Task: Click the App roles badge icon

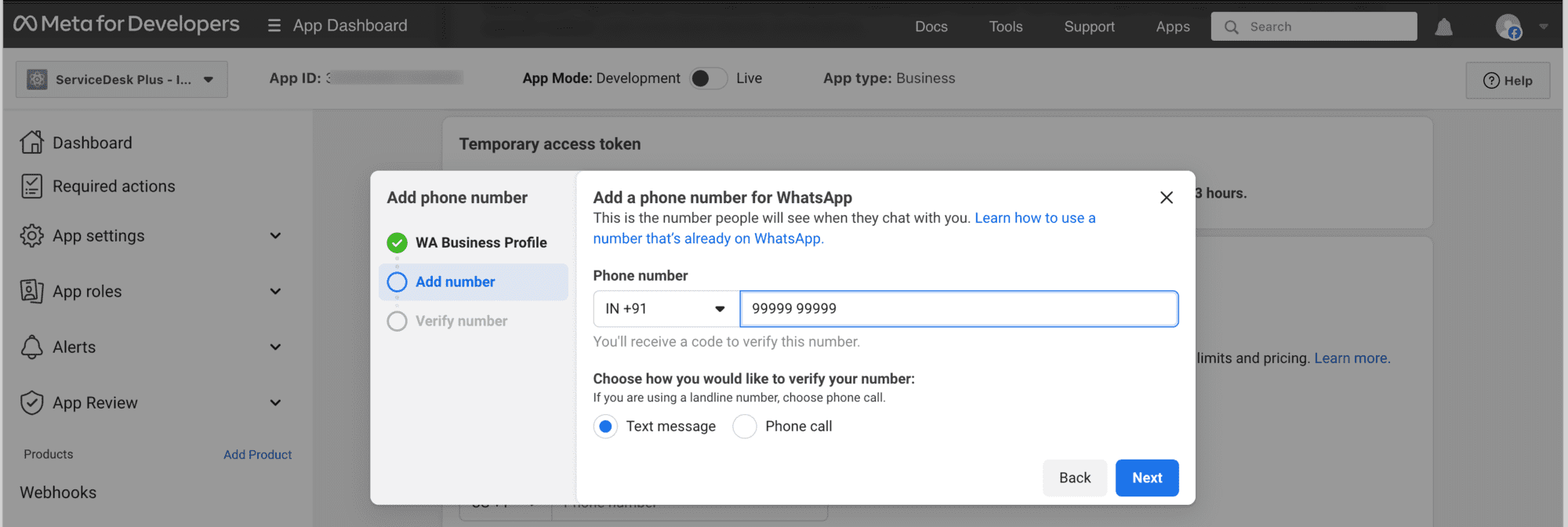Action: pyautogui.click(x=32, y=291)
